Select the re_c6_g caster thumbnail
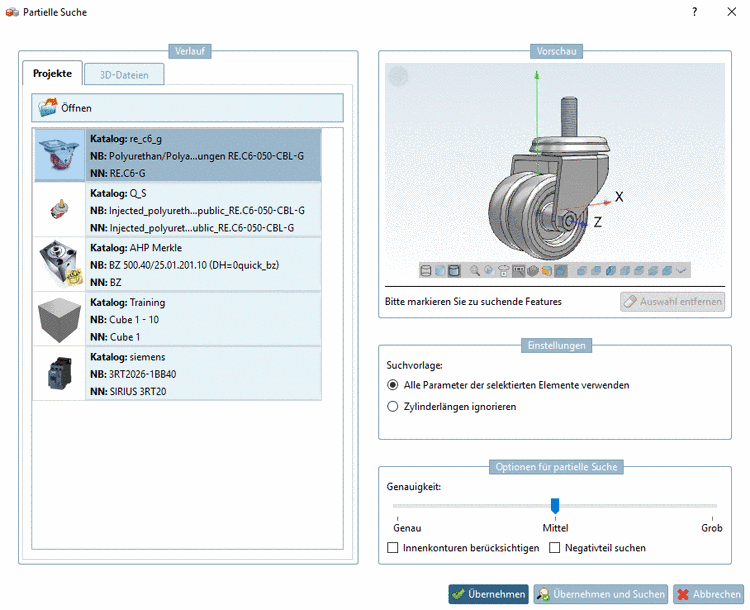This screenshot has width=750, height=610. (x=59, y=155)
